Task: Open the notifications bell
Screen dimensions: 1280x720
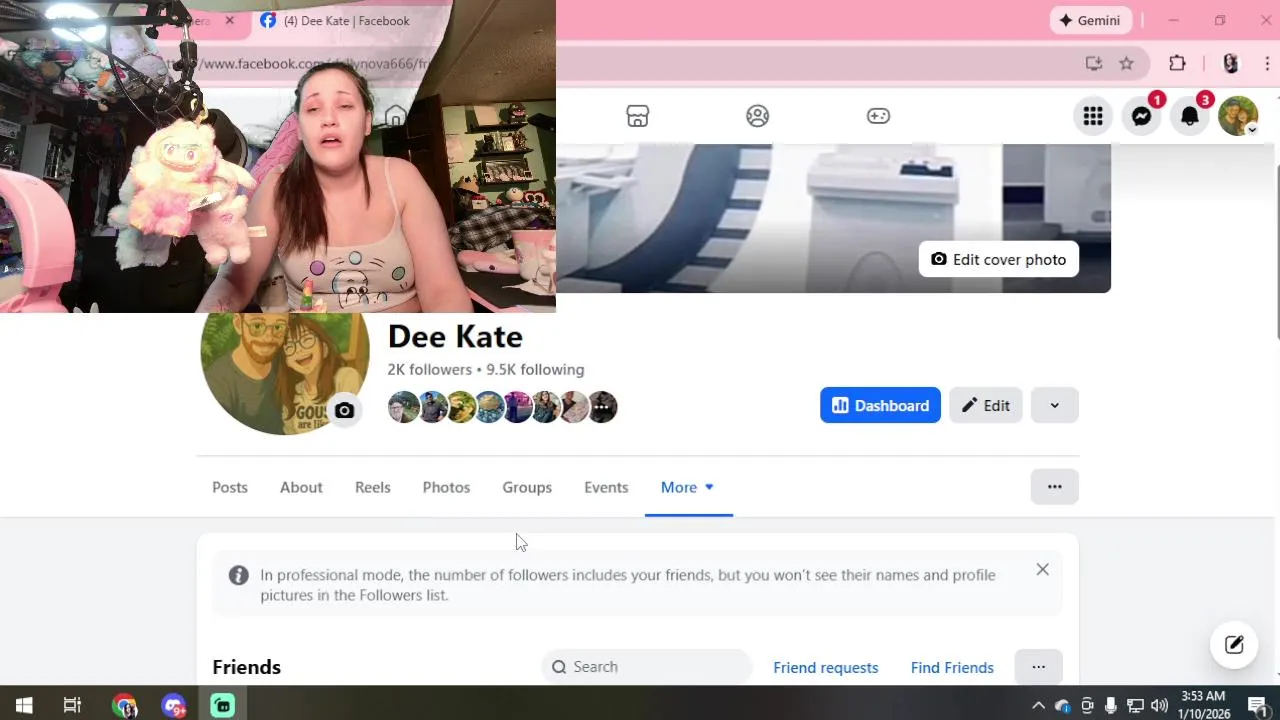Action: (x=1189, y=116)
